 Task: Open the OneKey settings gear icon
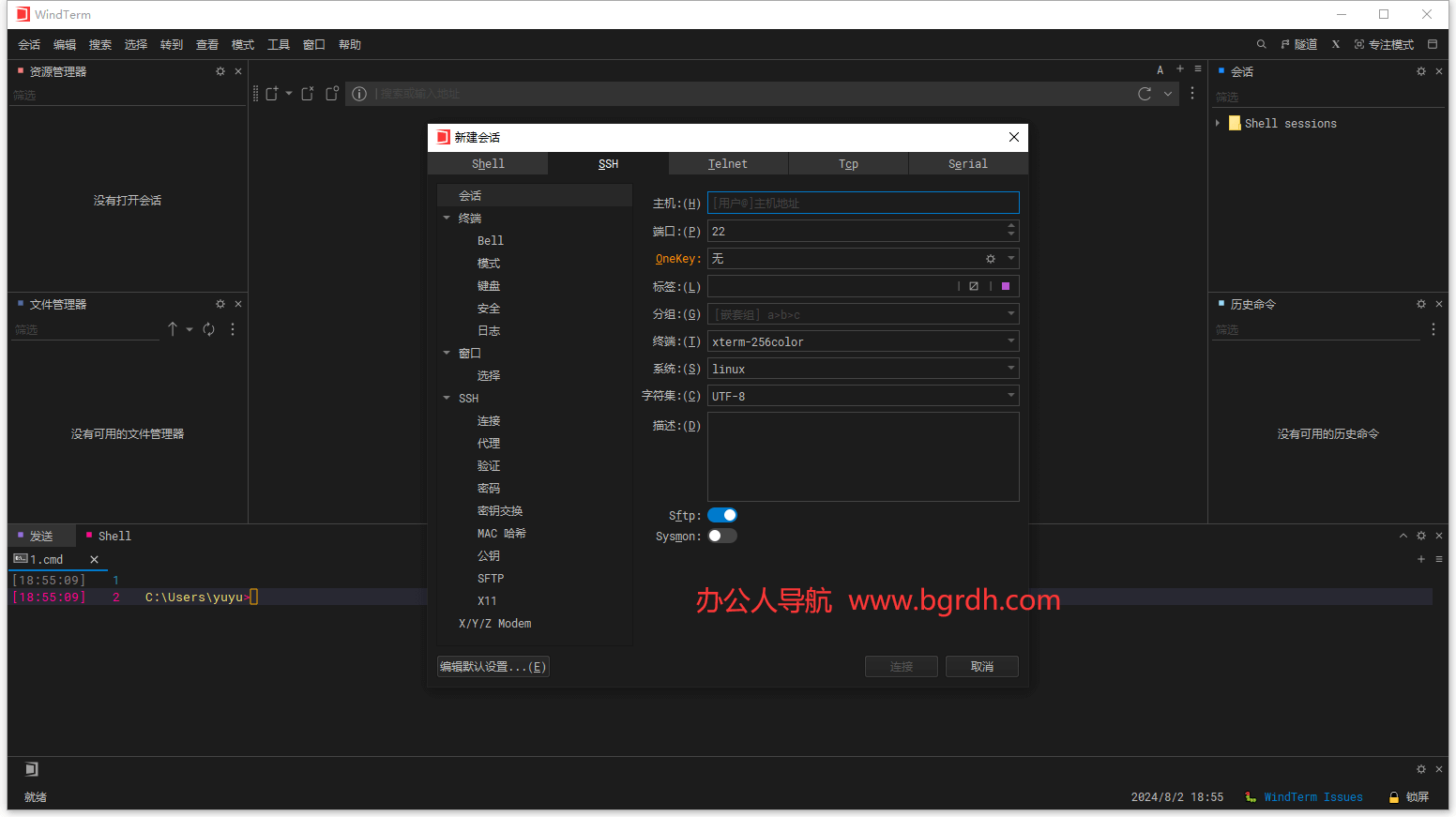pyautogui.click(x=990, y=259)
